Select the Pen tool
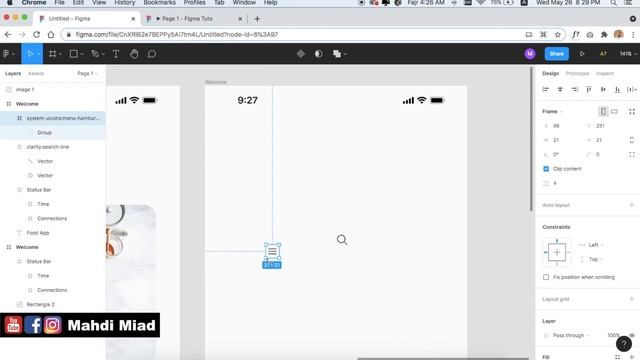640x360 pixels. [95, 54]
